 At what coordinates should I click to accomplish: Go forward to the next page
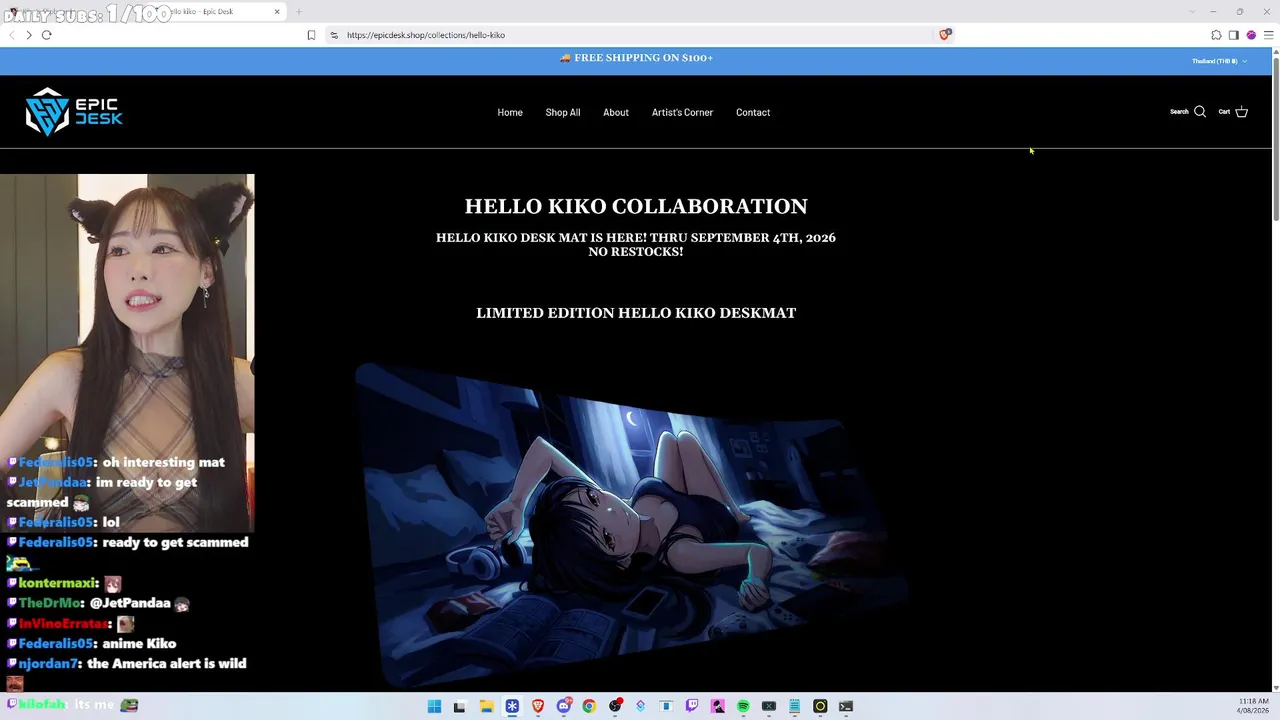pos(28,35)
